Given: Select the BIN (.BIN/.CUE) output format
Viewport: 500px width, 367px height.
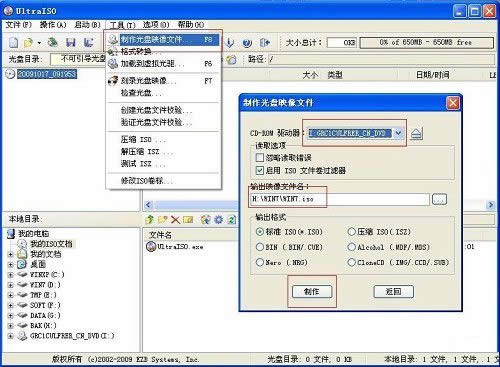Looking at the screenshot, I should 260,247.
